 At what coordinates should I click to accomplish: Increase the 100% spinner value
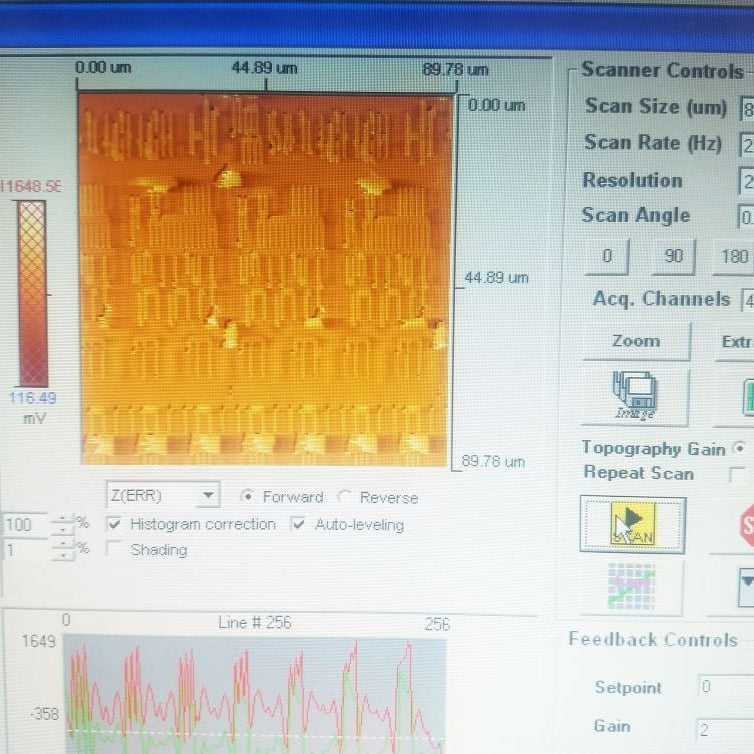click(63, 519)
